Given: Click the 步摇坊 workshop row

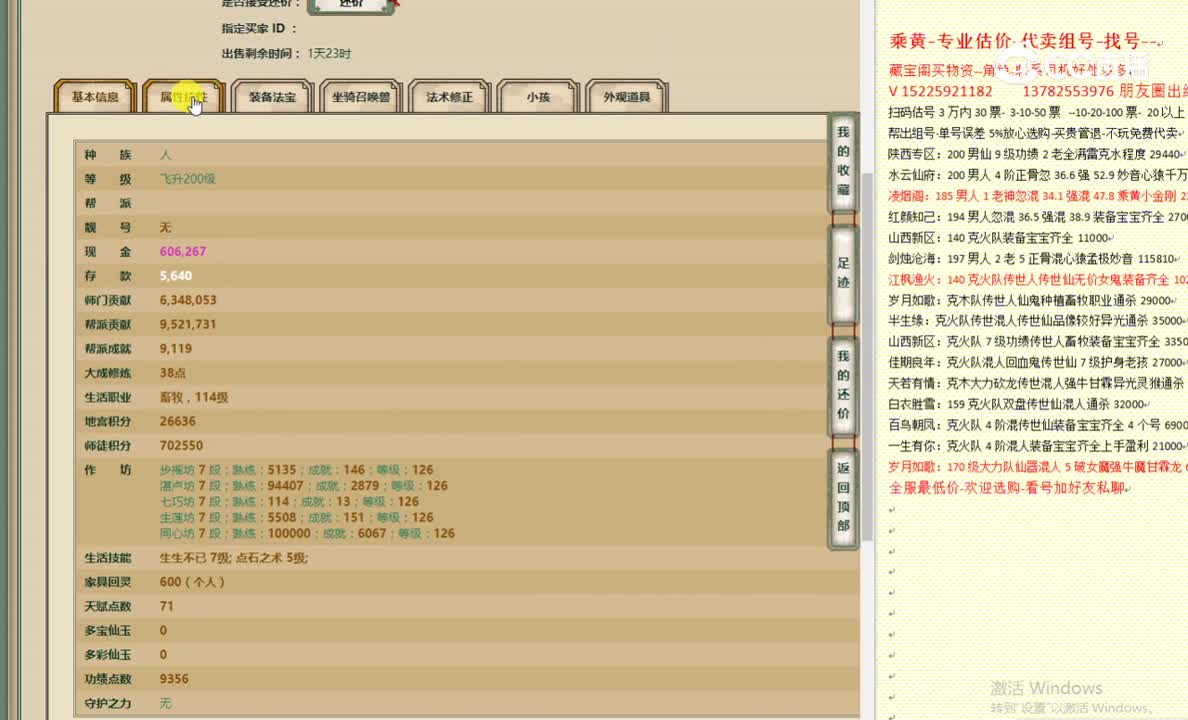Looking at the screenshot, I should (296, 470).
